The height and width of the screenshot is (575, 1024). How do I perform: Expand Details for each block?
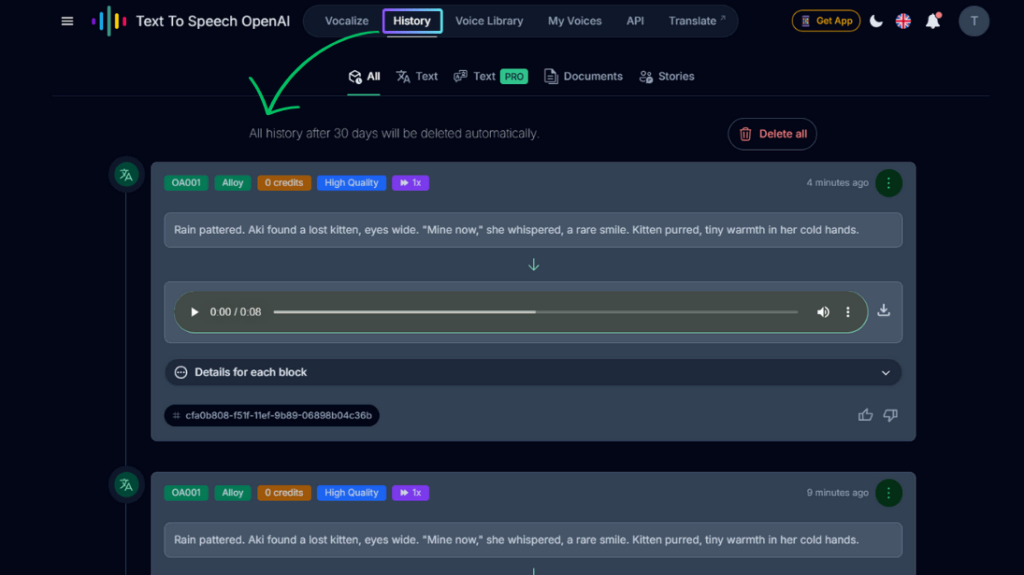point(533,372)
